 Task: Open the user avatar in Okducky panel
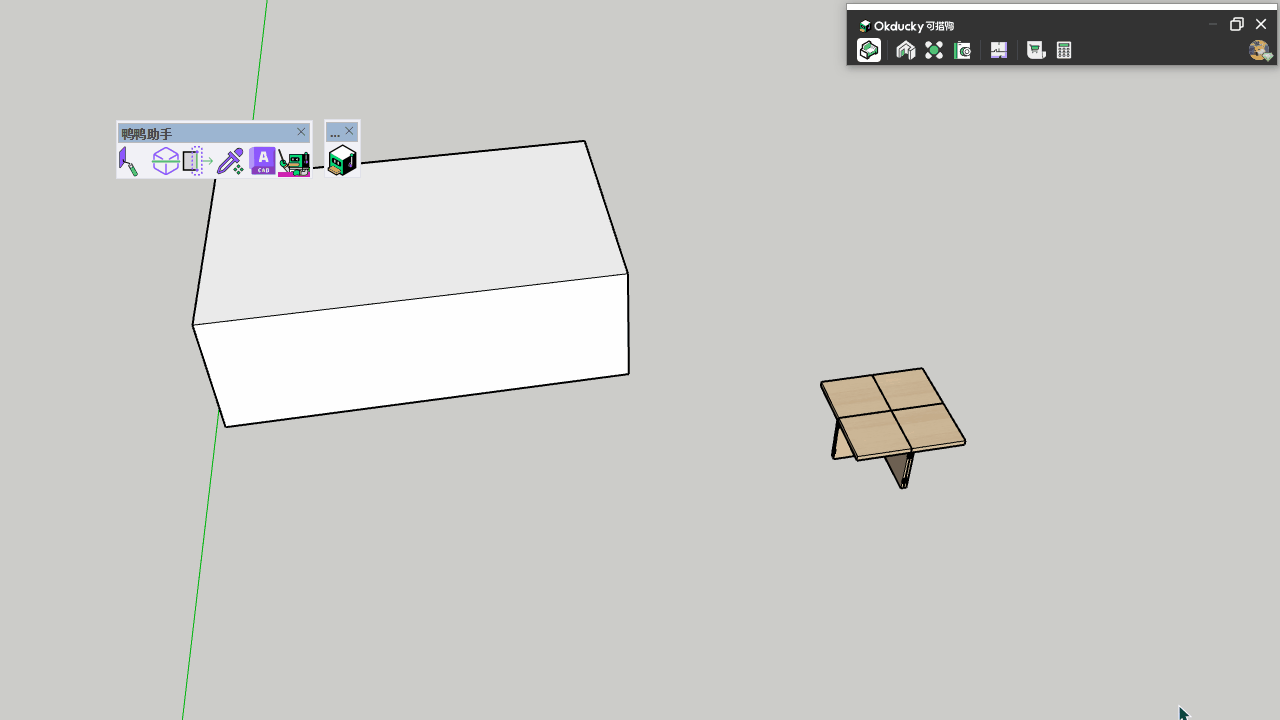(1259, 50)
